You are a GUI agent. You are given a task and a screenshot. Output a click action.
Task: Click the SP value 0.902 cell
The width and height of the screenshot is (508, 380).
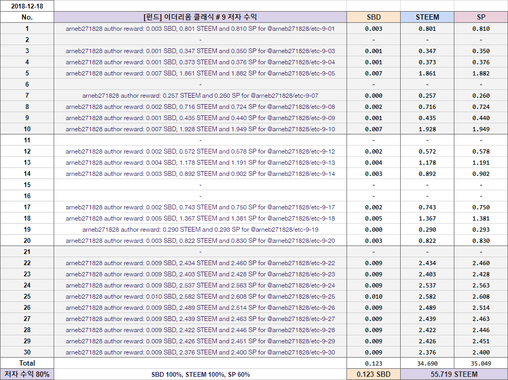pyautogui.click(x=481, y=174)
